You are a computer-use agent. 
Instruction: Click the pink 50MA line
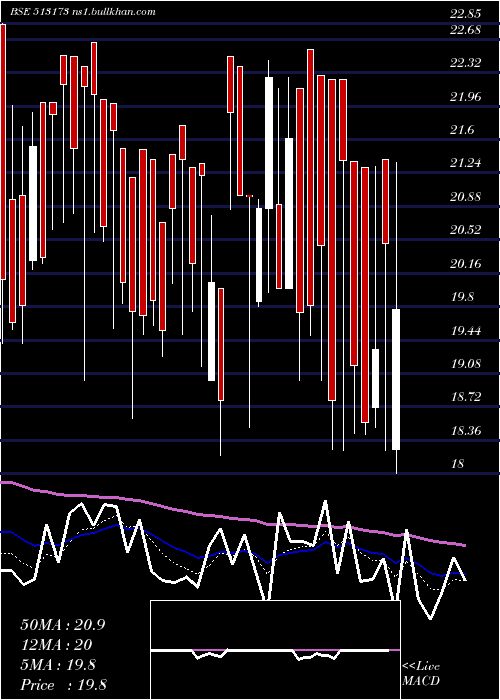tap(232, 517)
